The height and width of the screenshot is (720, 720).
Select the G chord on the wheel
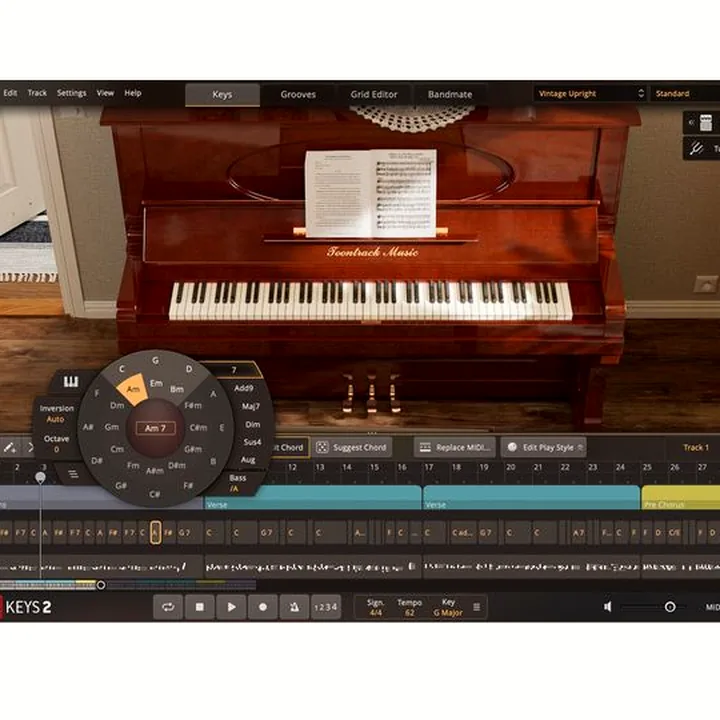156,360
